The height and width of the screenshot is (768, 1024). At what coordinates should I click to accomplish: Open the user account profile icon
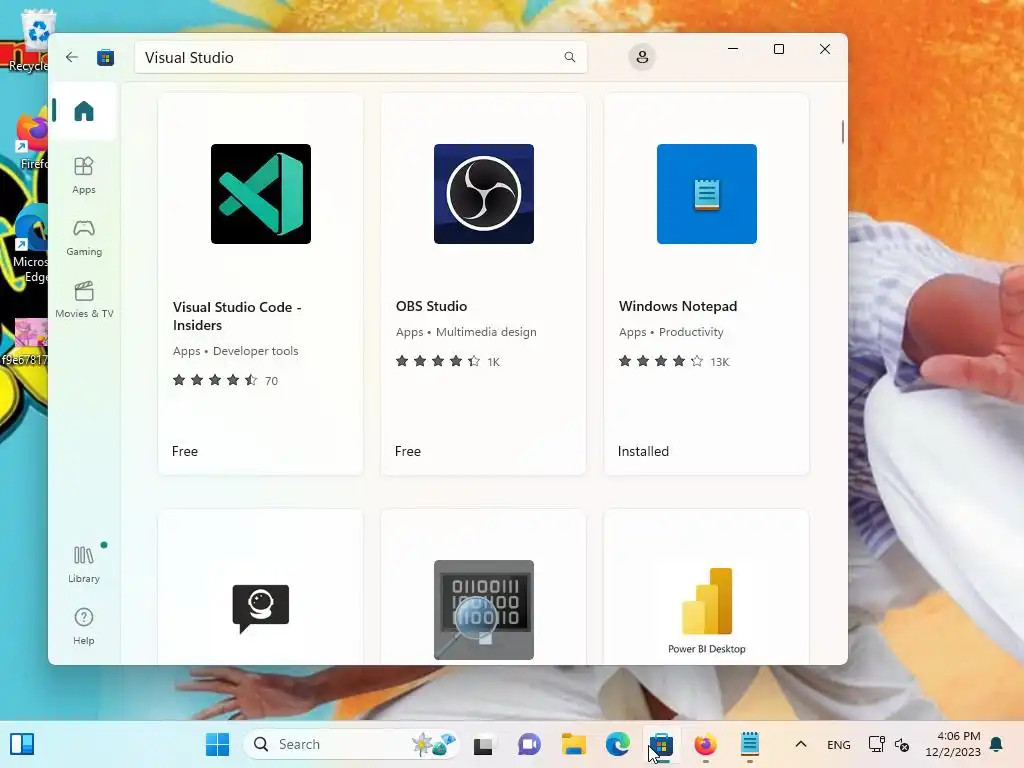click(x=642, y=57)
